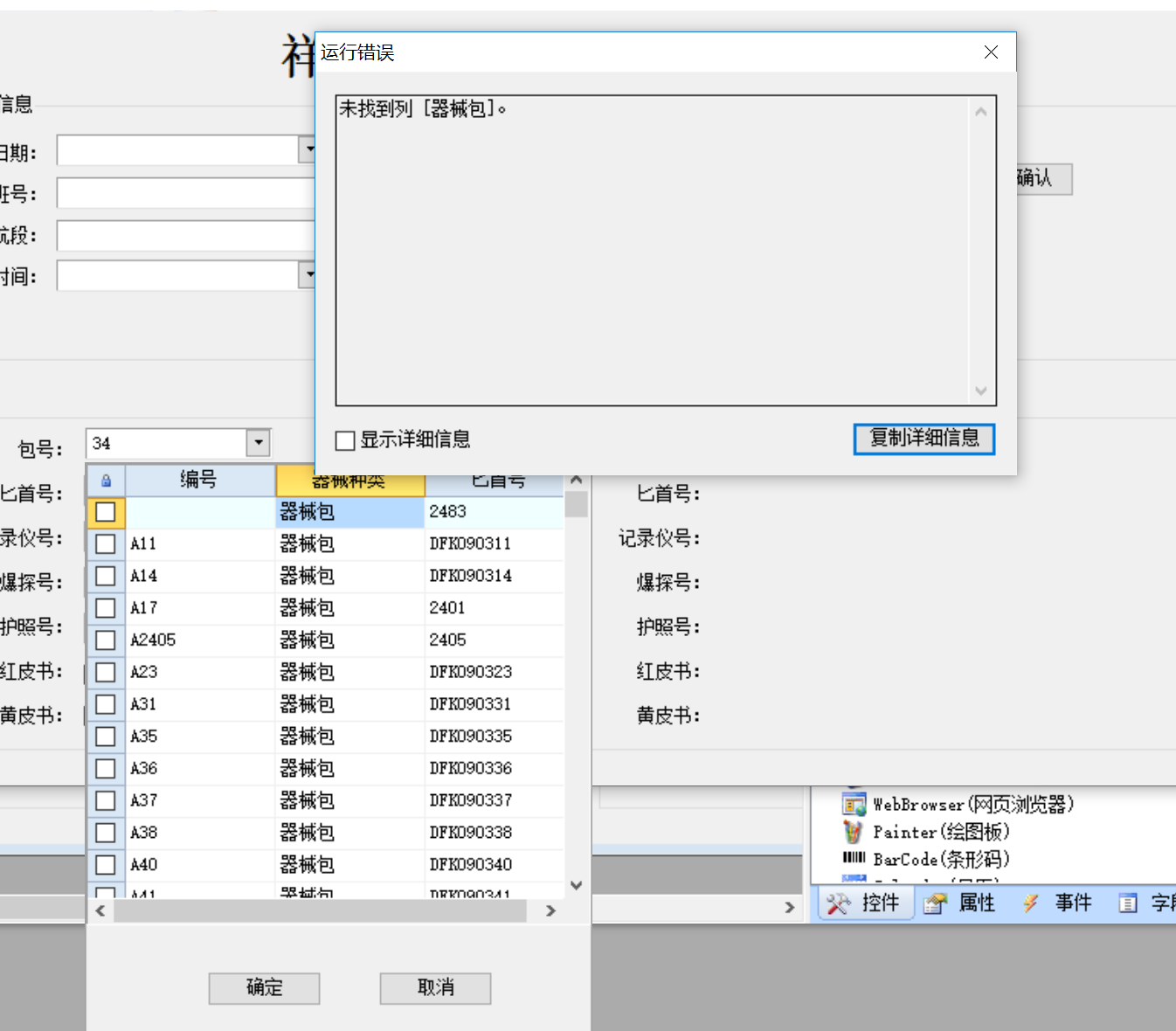Check the row A2405 checkbox
The height and width of the screenshot is (1031, 1176).
click(x=106, y=640)
